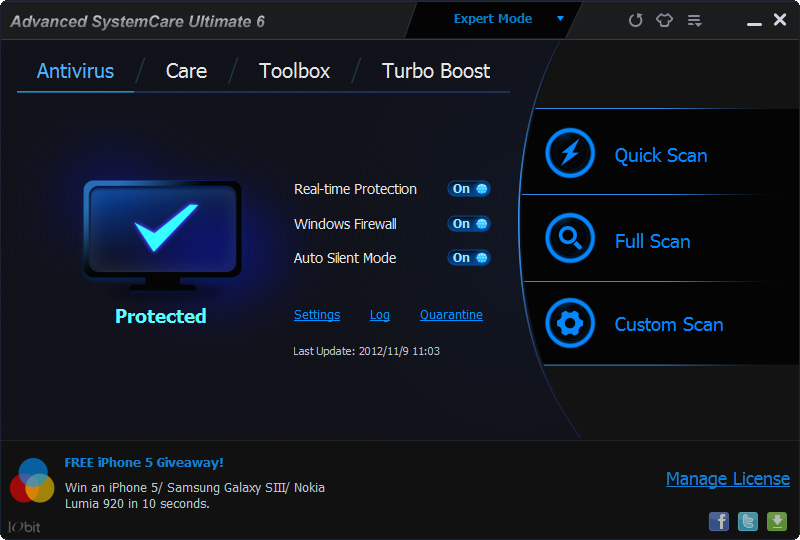This screenshot has width=800, height=540.
Task: Open the Quarantine link
Action: (x=451, y=315)
